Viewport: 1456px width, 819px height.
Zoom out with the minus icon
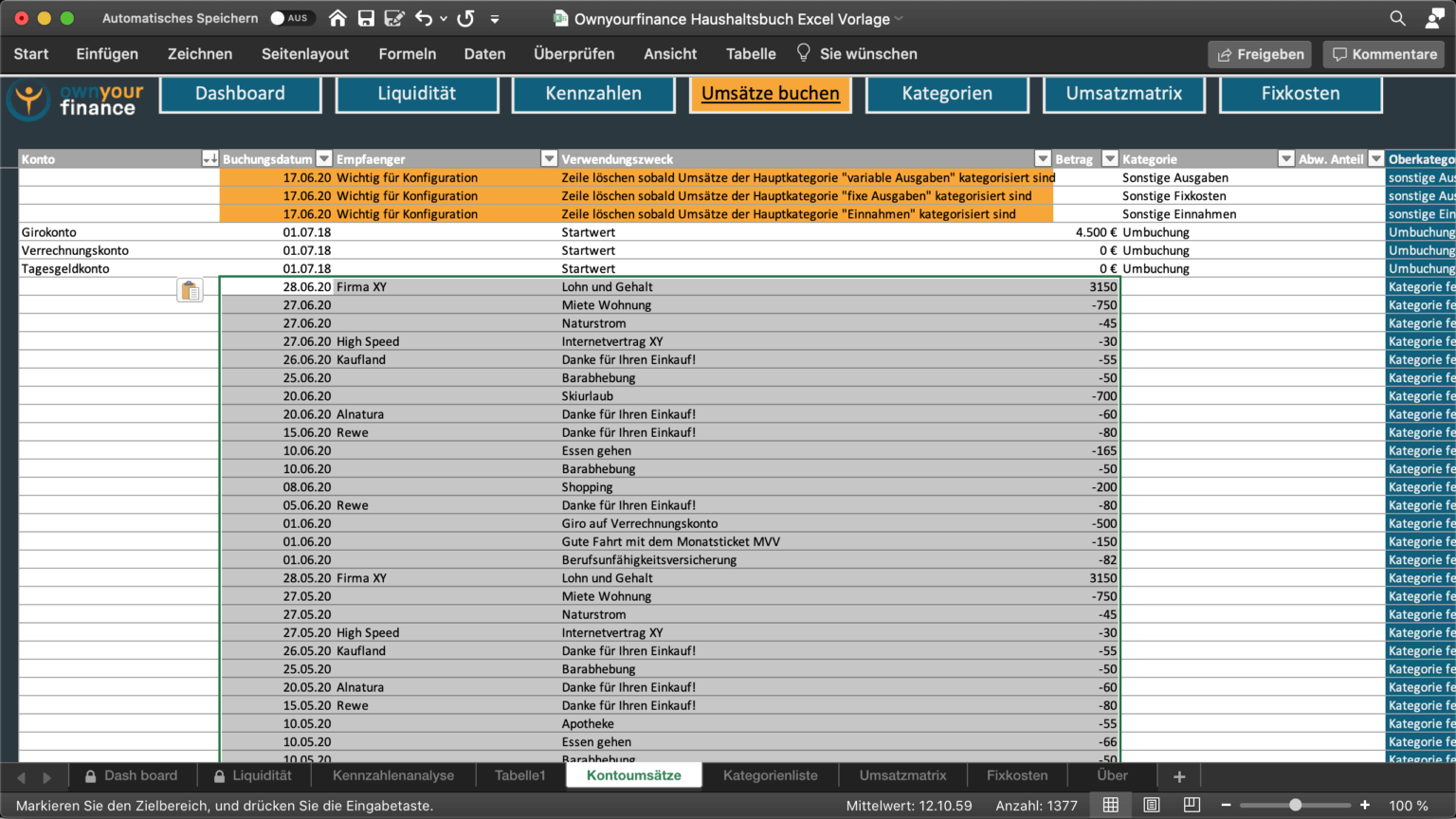tap(1226, 805)
